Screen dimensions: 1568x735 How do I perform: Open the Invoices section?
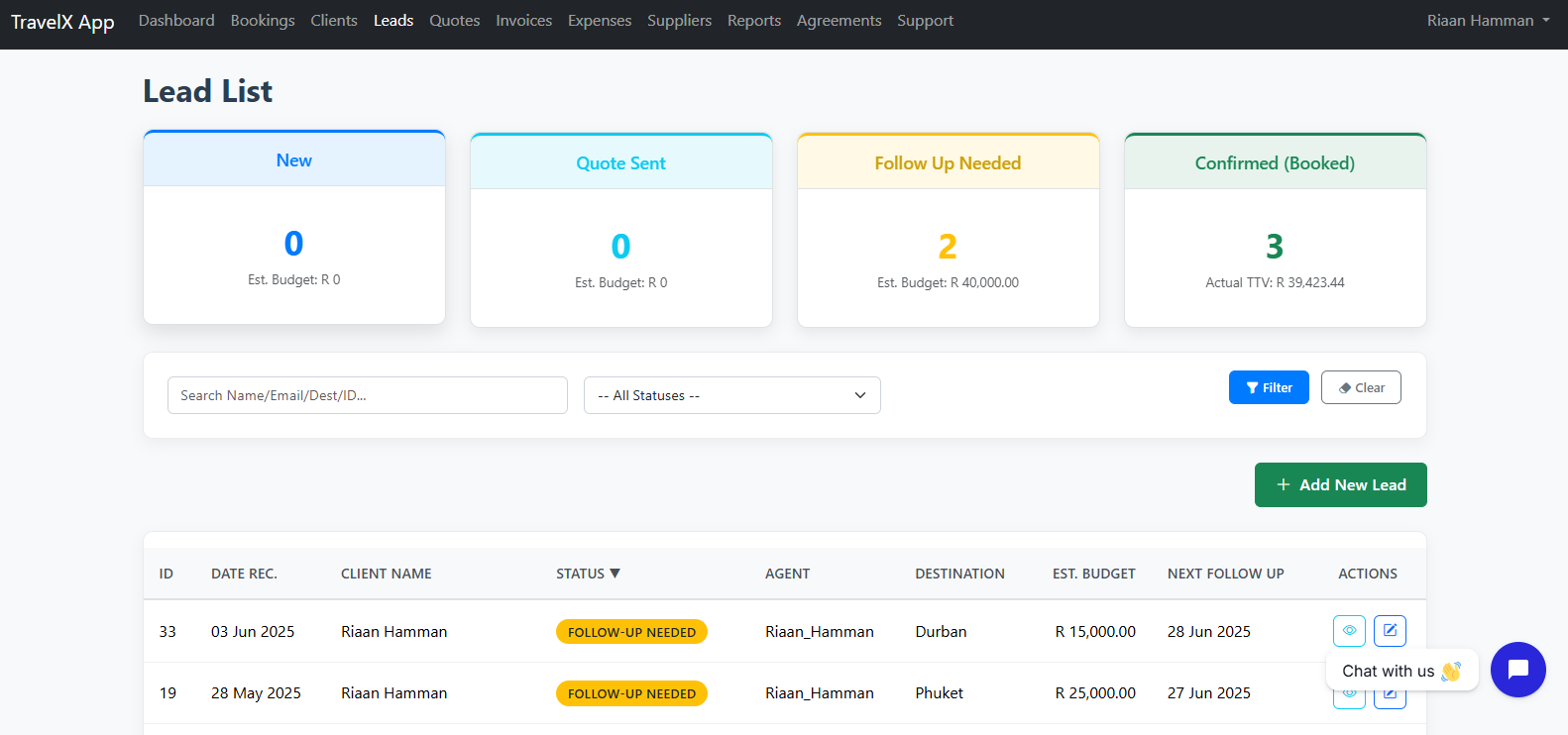pyautogui.click(x=523, y=21)
